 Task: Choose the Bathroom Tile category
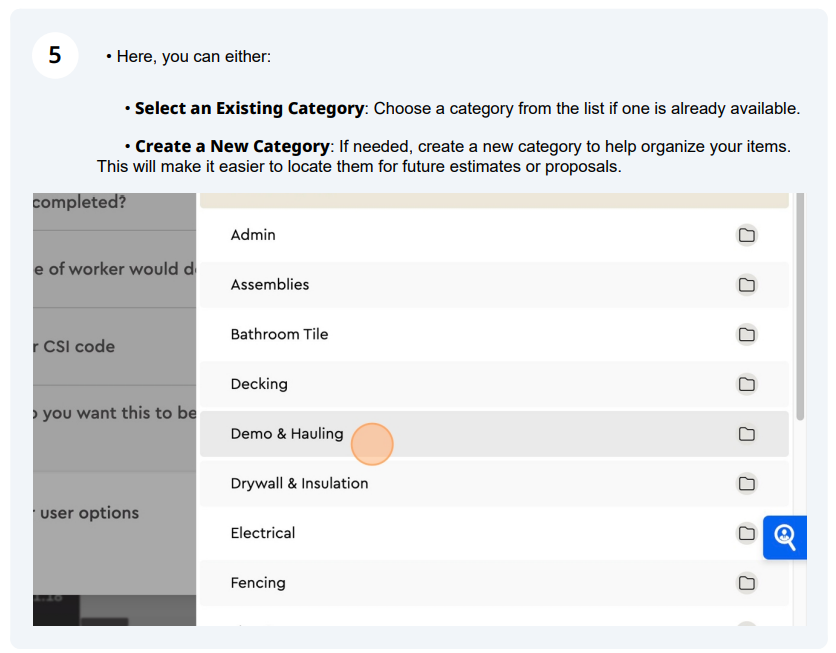point(494,334)
